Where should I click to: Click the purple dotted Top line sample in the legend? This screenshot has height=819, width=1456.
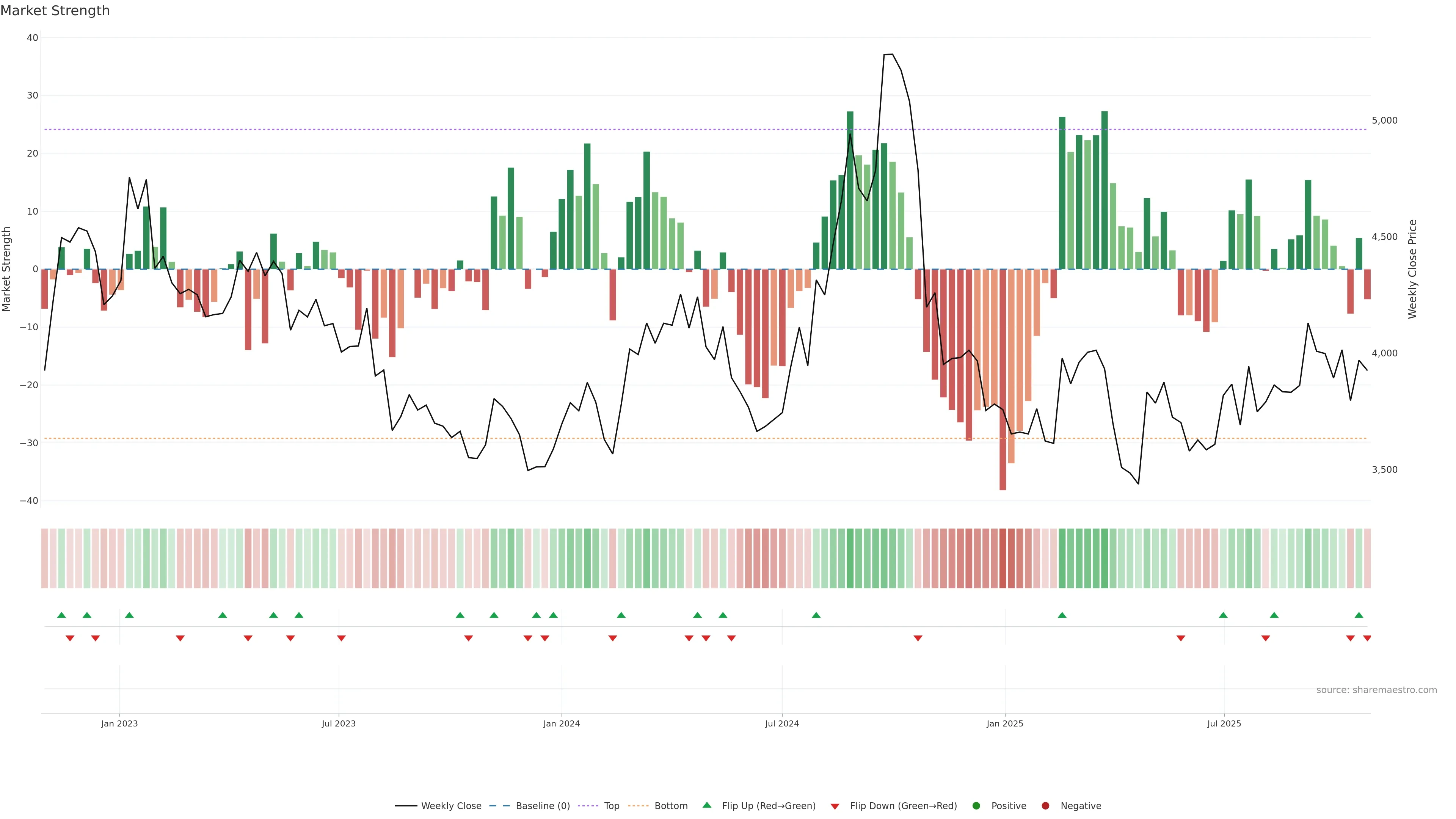(588, 806)
